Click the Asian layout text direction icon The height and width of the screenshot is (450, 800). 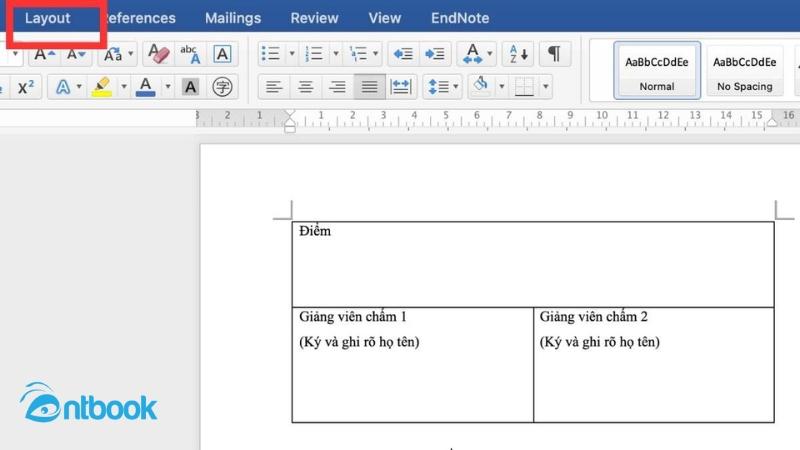(472, 54)
